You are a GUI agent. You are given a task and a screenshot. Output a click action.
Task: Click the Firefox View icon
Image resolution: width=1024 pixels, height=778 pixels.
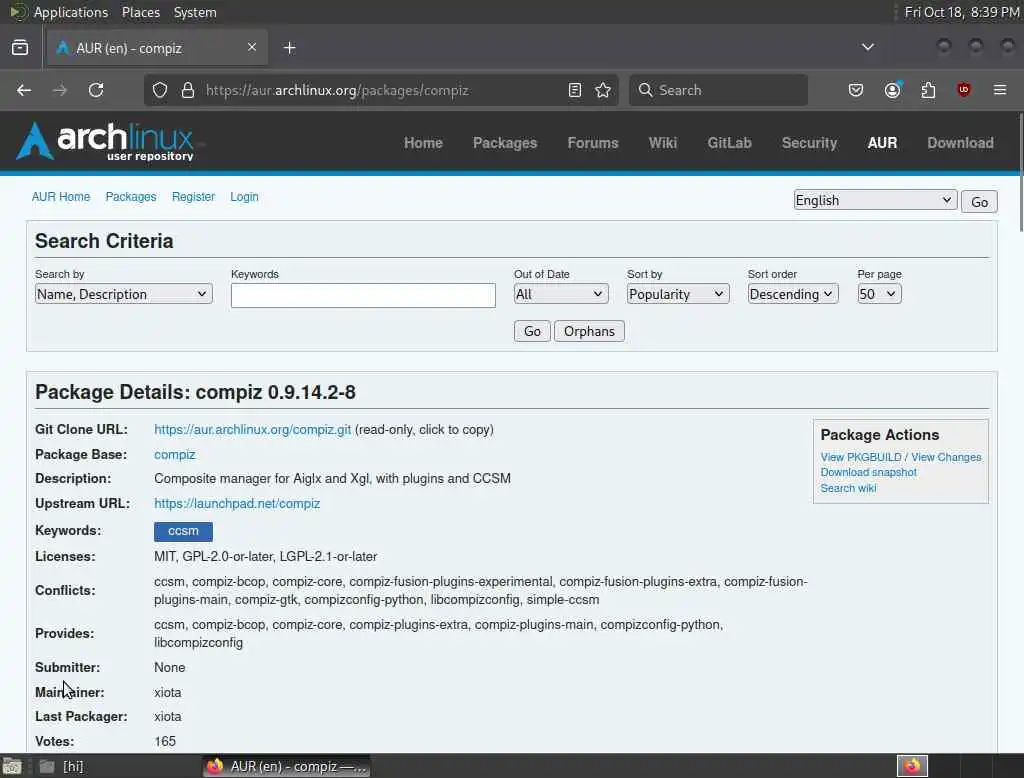(20, 48)
